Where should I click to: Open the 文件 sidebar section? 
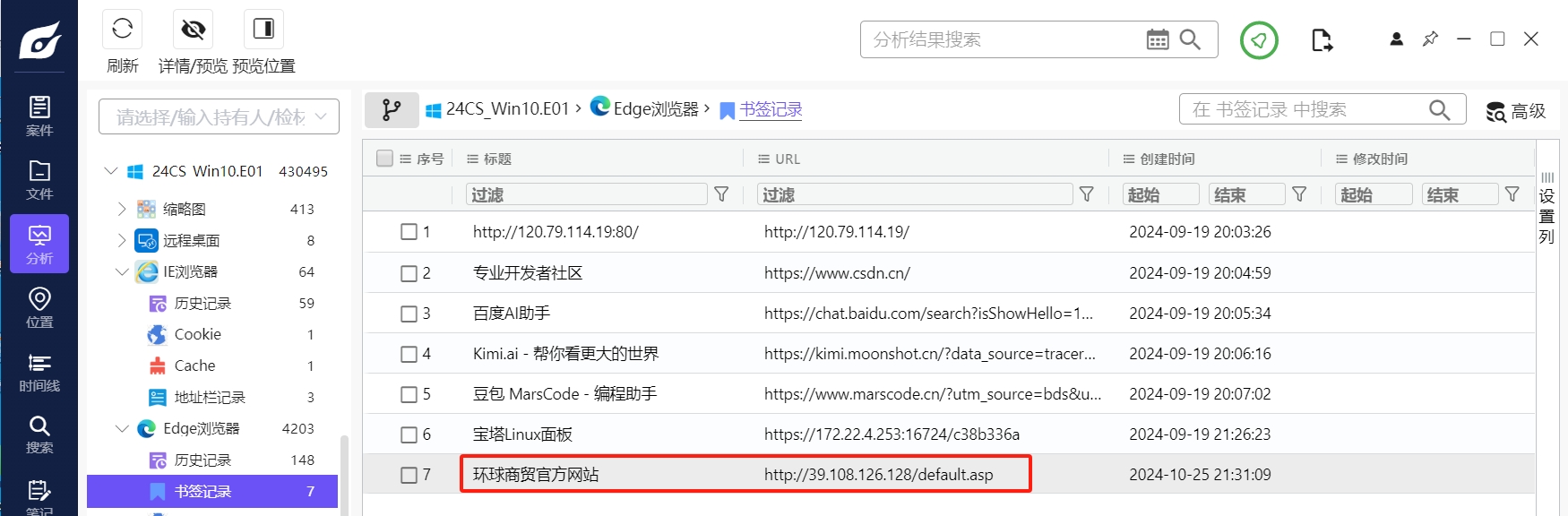(x=39, y=180)
